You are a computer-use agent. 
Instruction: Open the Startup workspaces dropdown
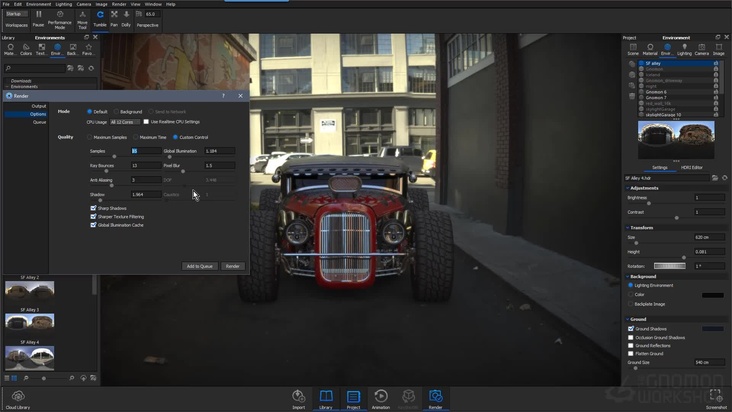pos(17,14)
